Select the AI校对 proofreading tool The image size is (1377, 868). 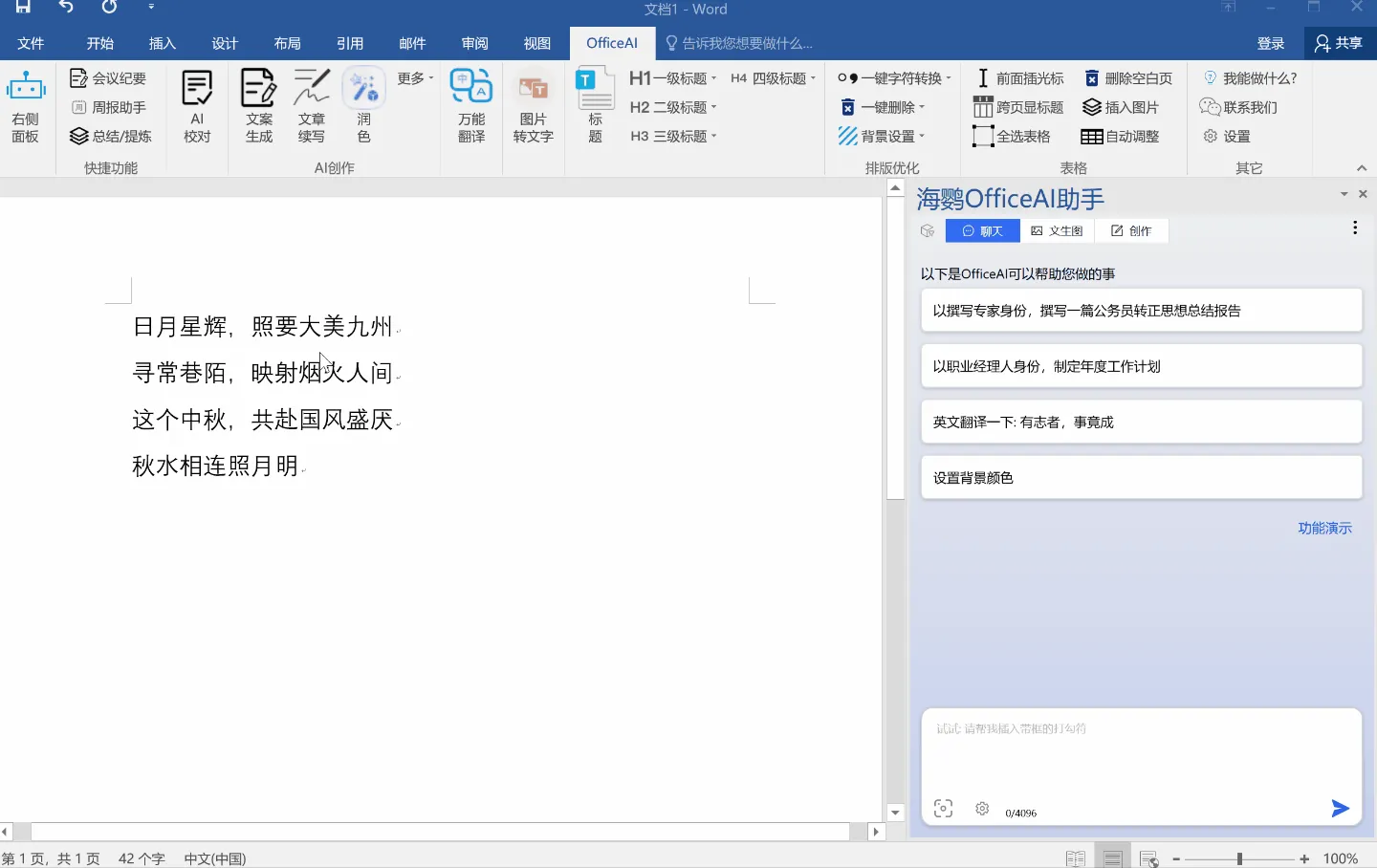pyautogui.click(x=197, y=105)
